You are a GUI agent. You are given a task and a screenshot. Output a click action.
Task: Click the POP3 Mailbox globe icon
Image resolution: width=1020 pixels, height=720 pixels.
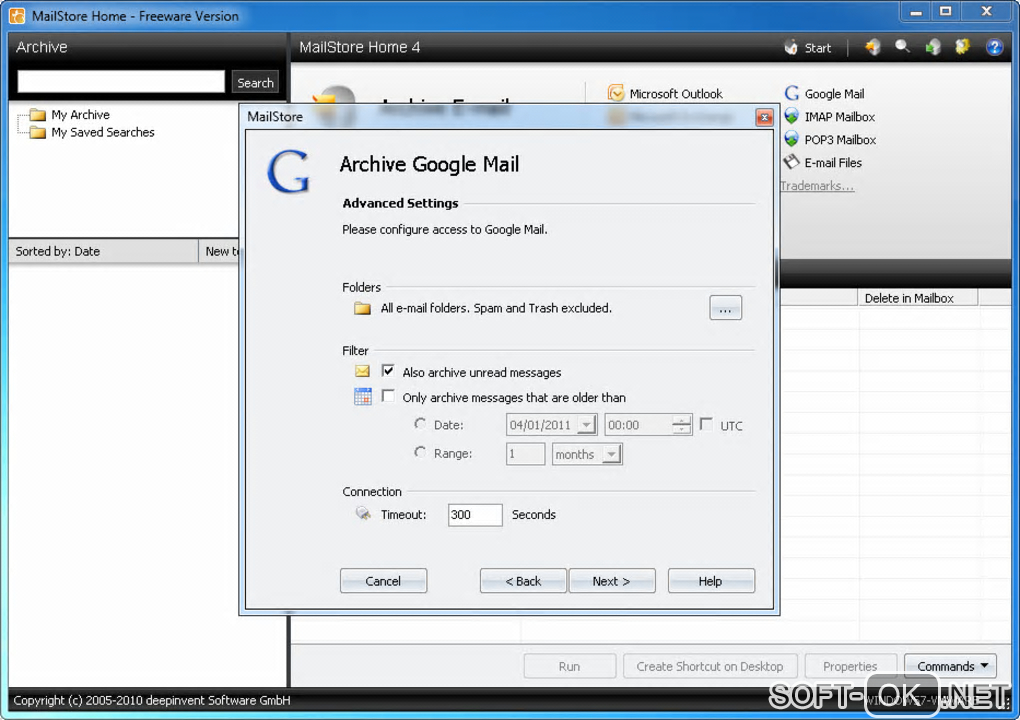(x=791, y=139)
